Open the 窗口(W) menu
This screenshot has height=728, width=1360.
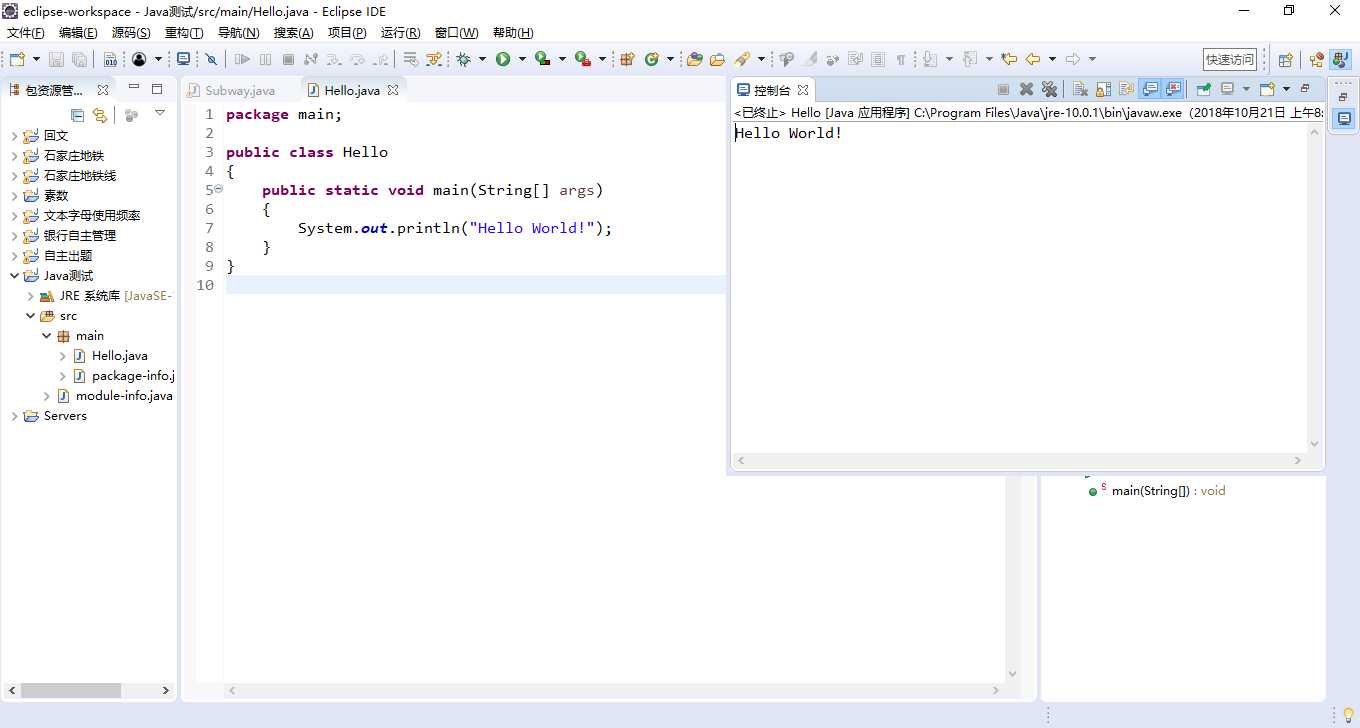click(x=456, y=33)
